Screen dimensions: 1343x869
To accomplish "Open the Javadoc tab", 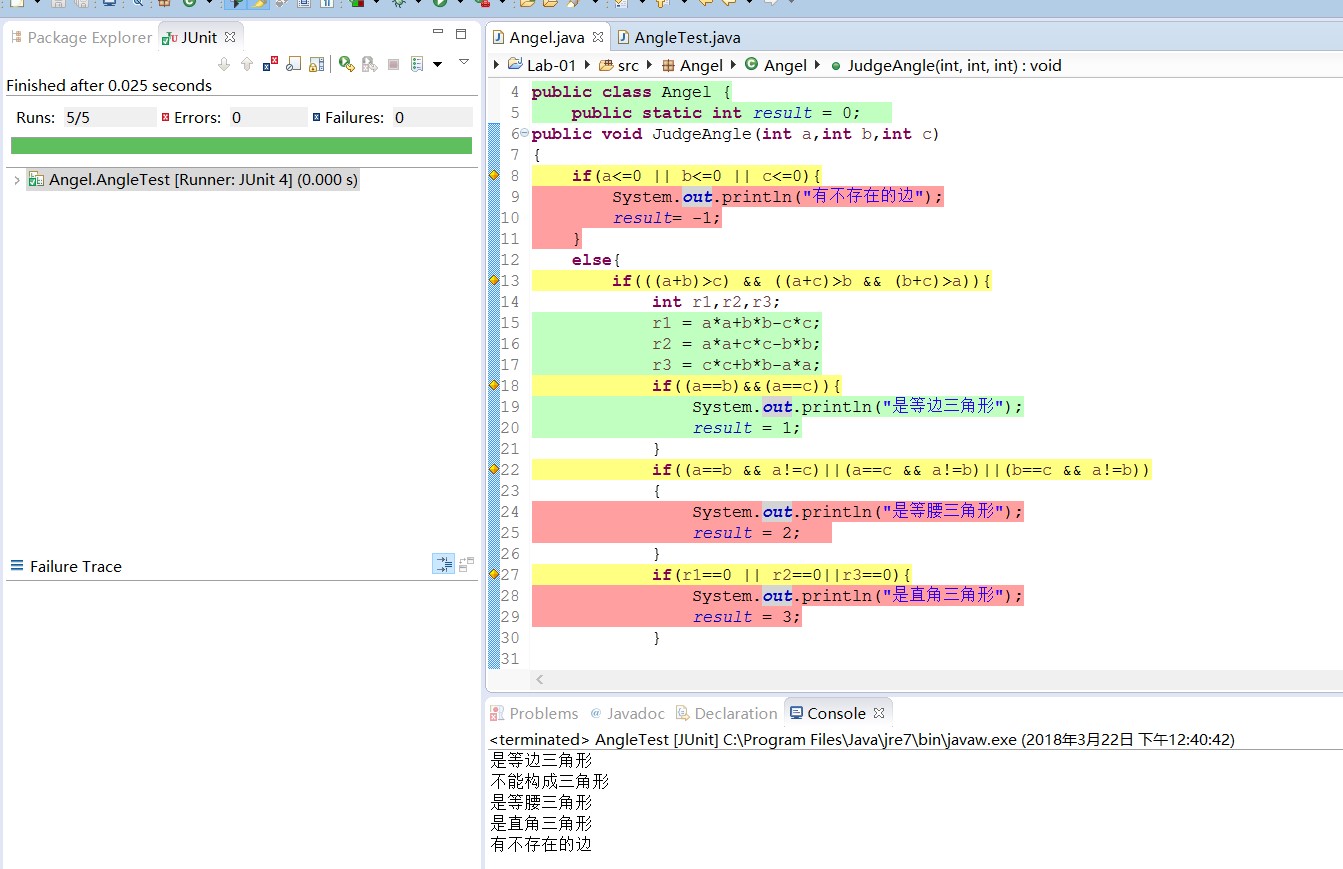I will (635, 713).
